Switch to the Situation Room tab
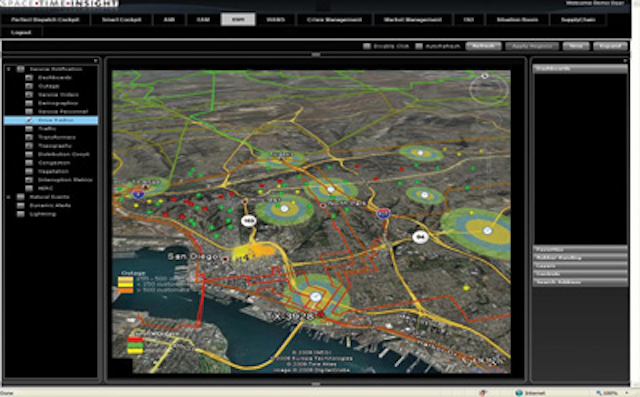This screenshot has height=397, width=640. click(x=517, y=20)
